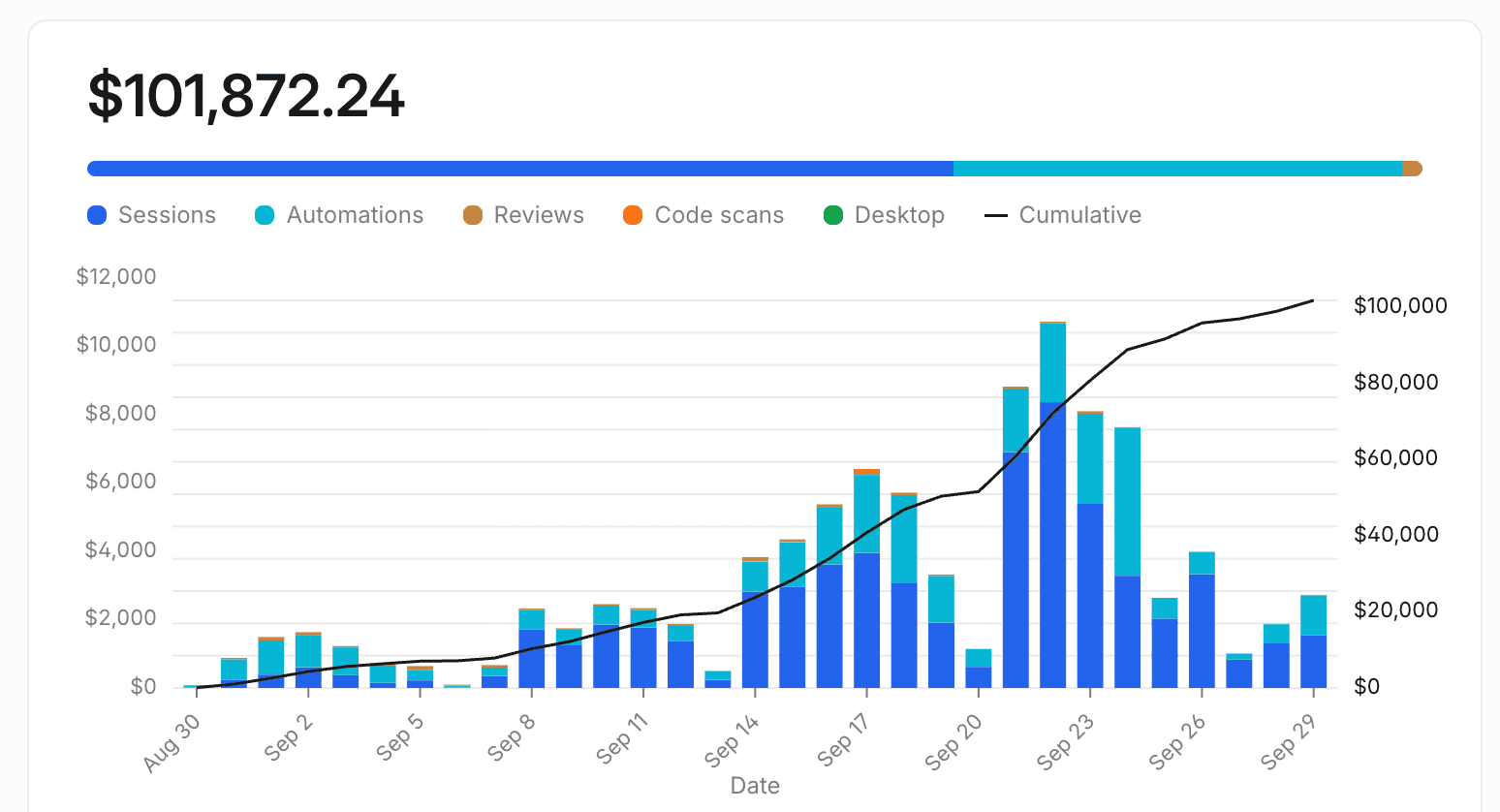
Task: Toggle the Cumulative line legend entry
Action: tap(1063, 215)
